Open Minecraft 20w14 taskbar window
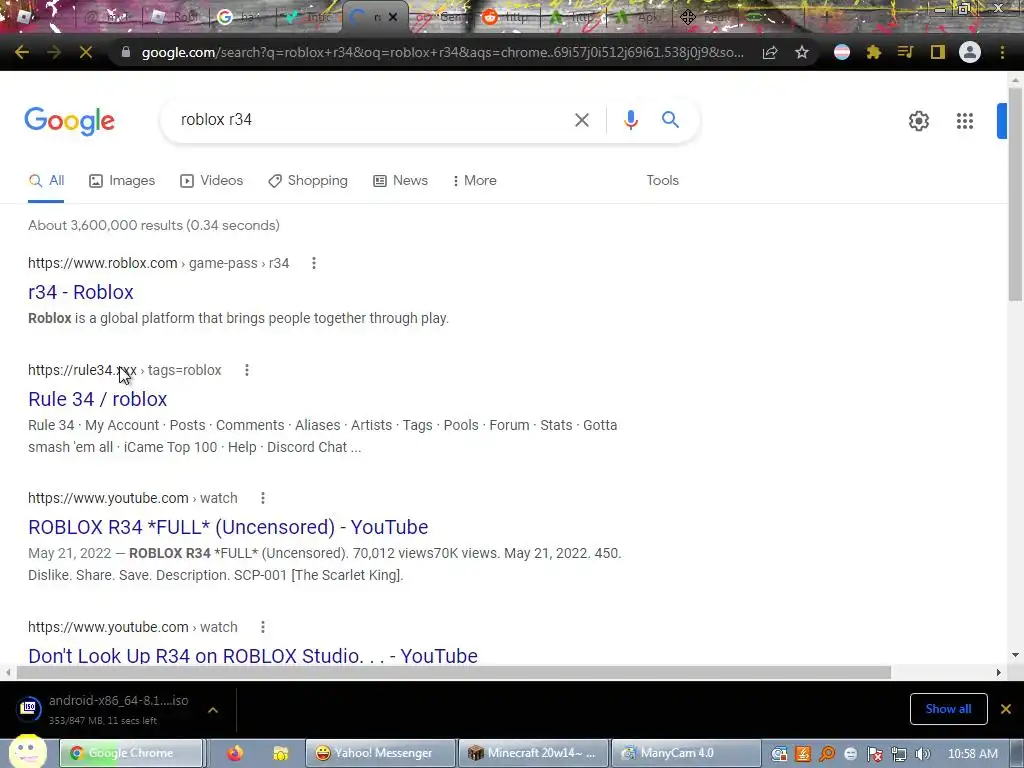This screenshot has height=768, width=1024. click(x=534, y=753)
